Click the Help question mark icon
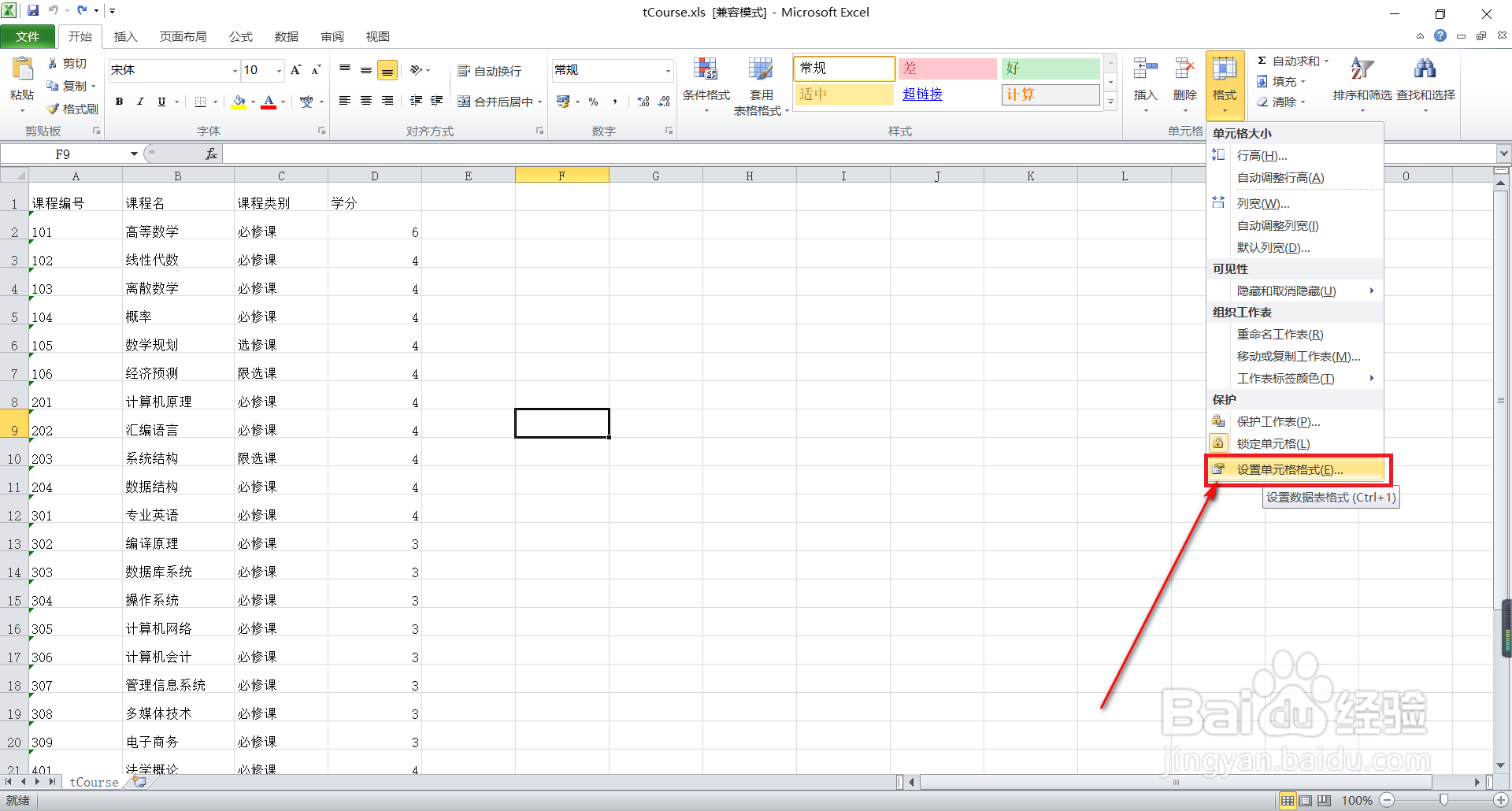The image size is (1512, 811). click(x=1440, y=35)
